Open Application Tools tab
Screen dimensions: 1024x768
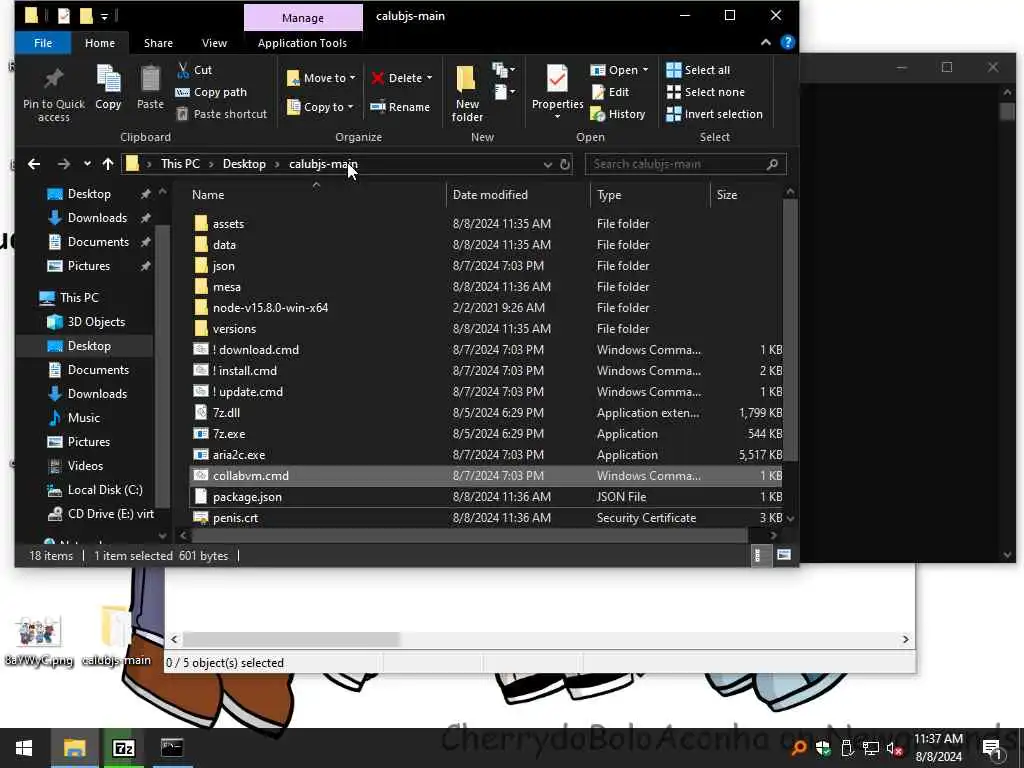[x=302, y=43]
